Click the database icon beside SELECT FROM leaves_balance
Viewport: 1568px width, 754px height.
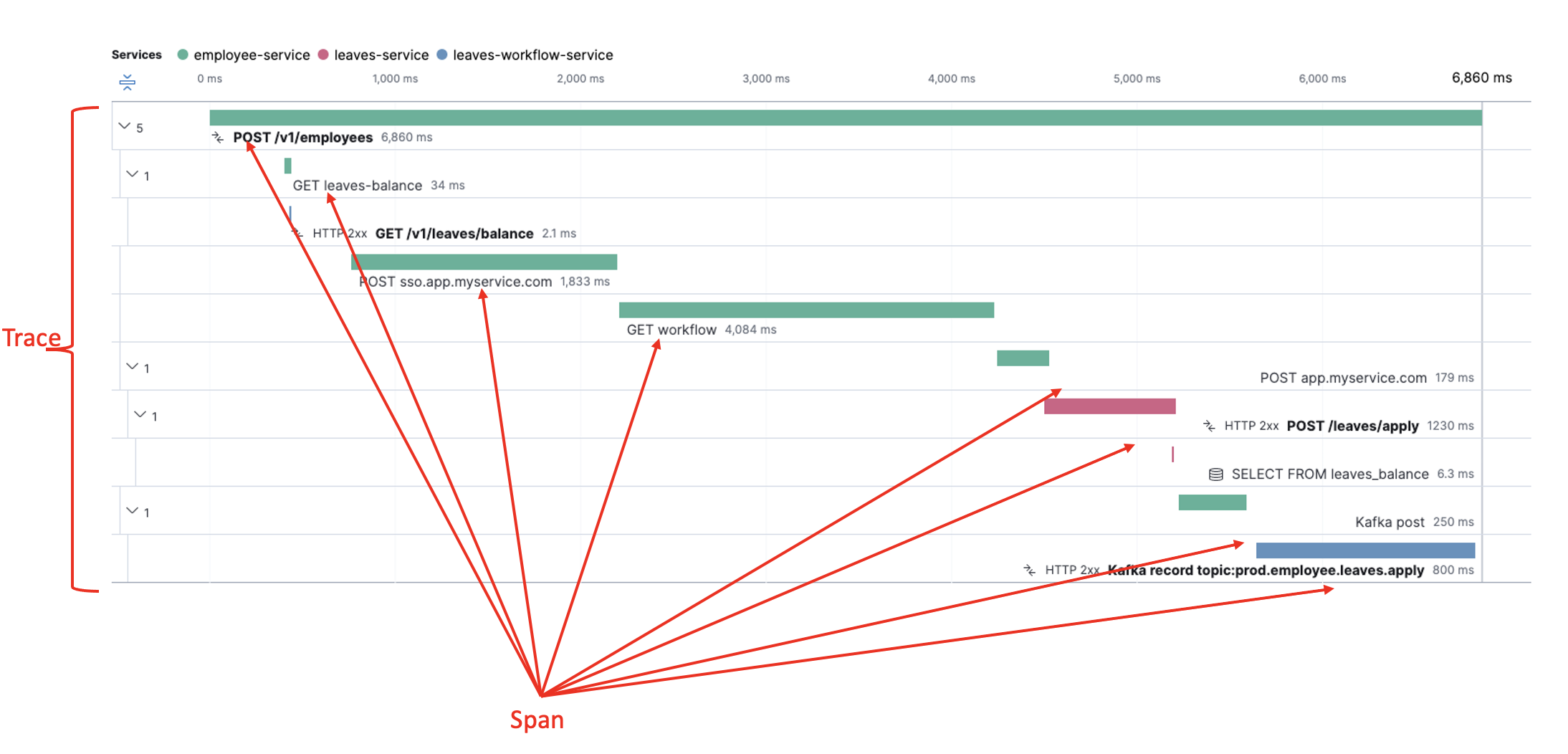(1216, 474)
